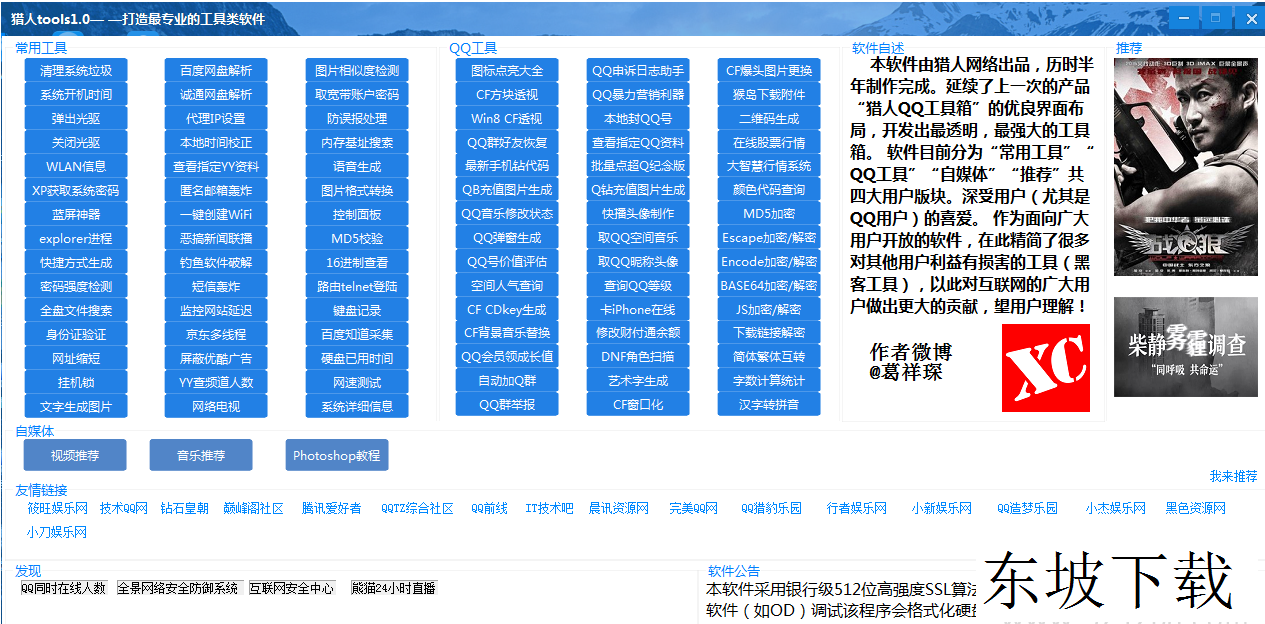Open the 战狼 movie poster thumbnail
The width and height of the screenshot is (1265, 624).
click(x=1186, y=167)
